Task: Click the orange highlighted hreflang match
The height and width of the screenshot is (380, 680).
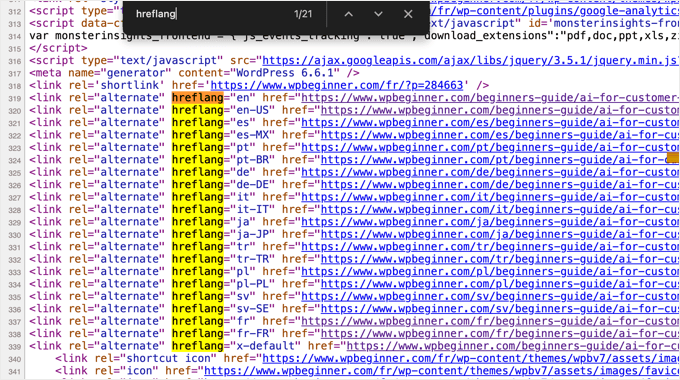Action: pos(197,98)
